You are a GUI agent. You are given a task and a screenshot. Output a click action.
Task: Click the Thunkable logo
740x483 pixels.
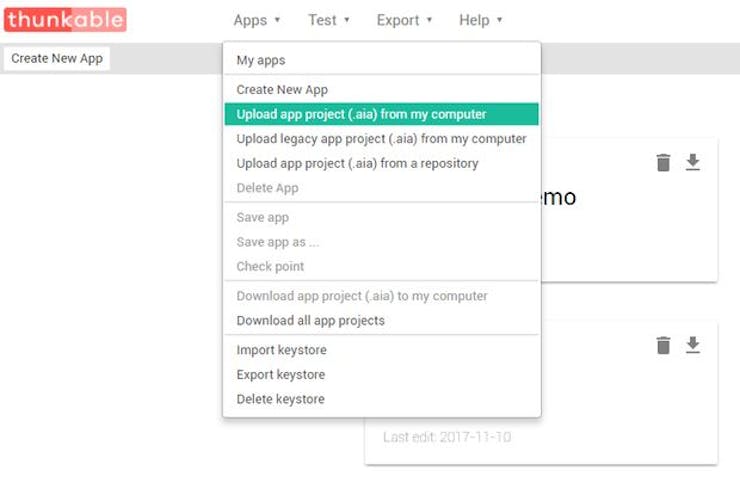pyautogui.click(x=65, y=19)
